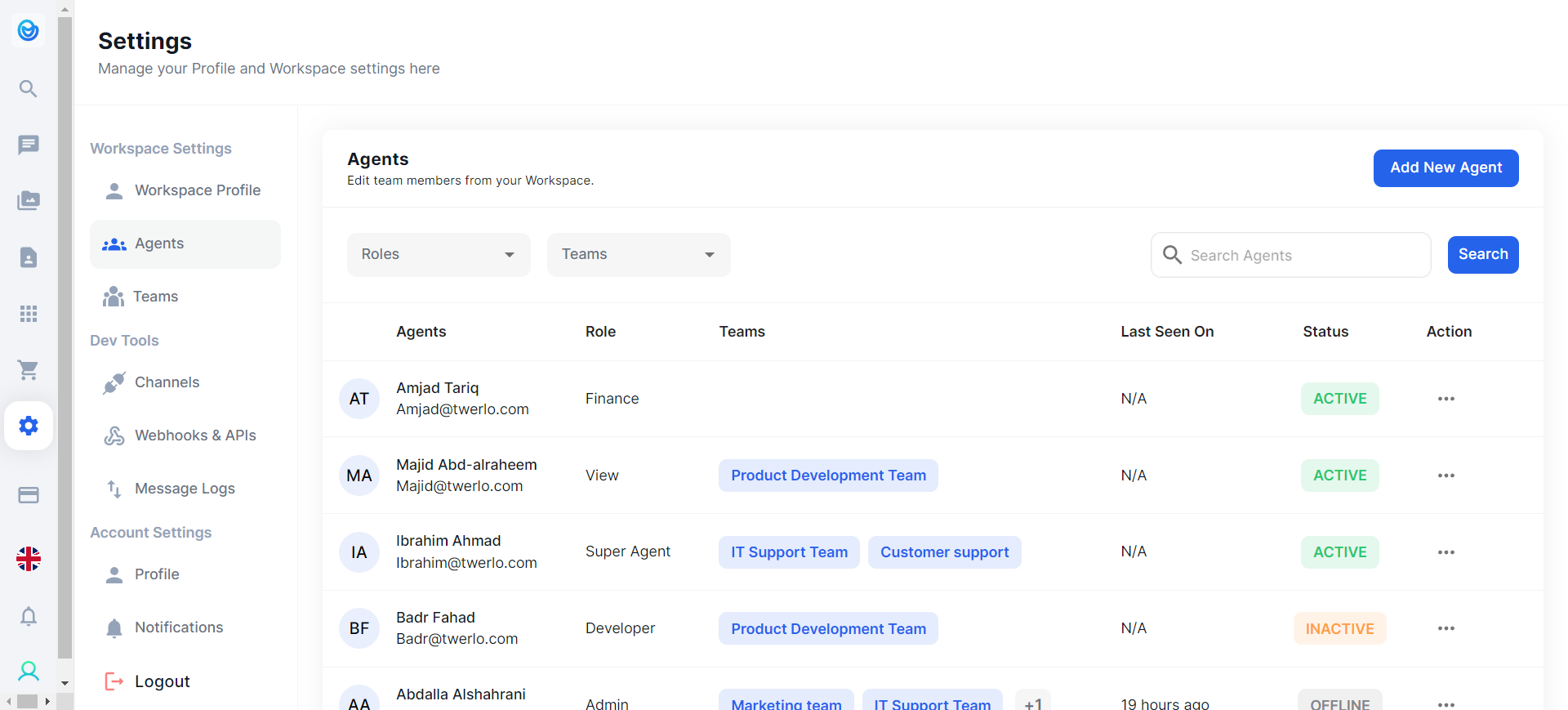Open the Channels settings page
Screen dimensions: 1568x710
point(167,382)
